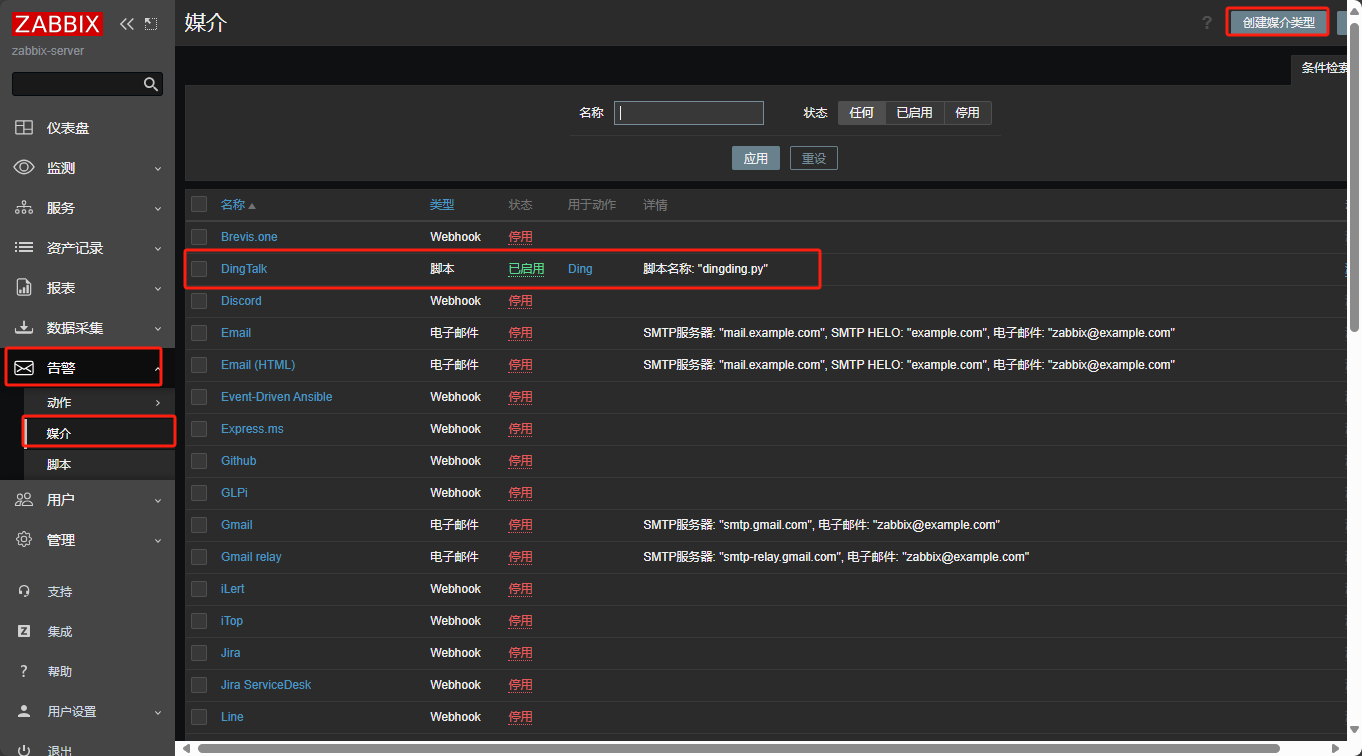Screen dimensions: 1362x756
Task: Tick the checkbox for Line
Action: (199, 717)
